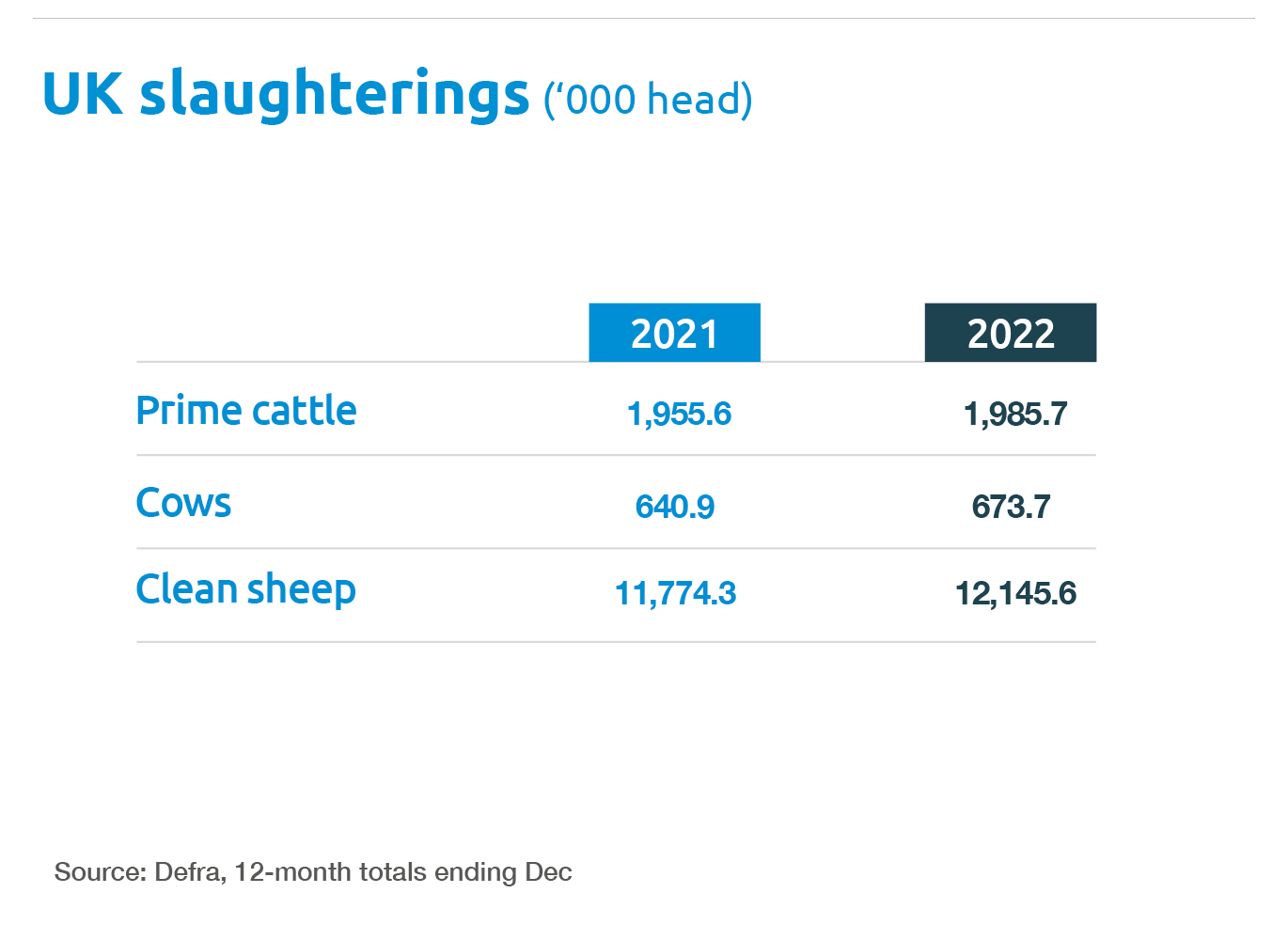Screen dimensions: 1288x940
Task: Select the 2021 Clean sheep value 11,774.3
Action: tap(675, 593)
